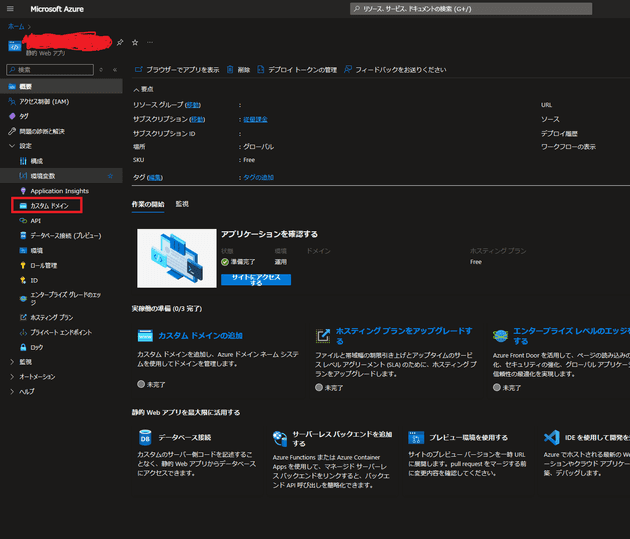The height and width of the screenshot is (539, 630).
Task: Click the Visual Studio Code IDE card icon
Action: (552, 437)
